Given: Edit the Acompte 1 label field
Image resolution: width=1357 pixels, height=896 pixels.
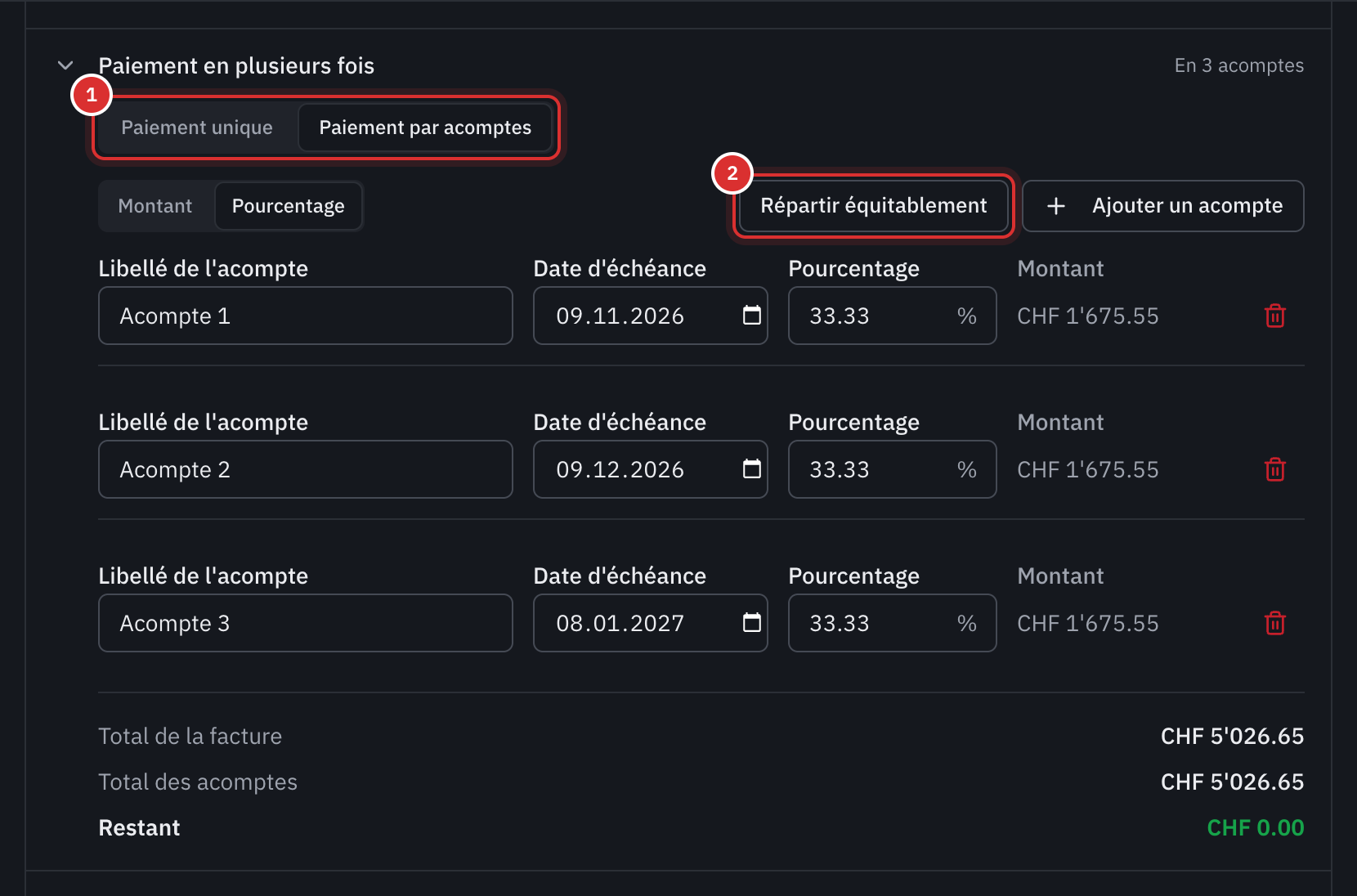Looking at the screenshot, I should [x=306, y=316].
